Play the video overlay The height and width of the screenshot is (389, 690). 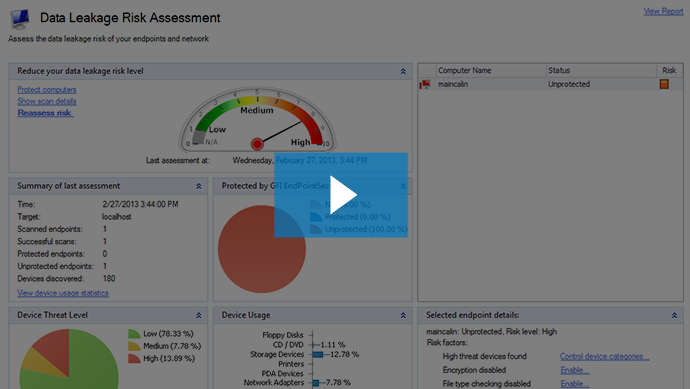click(341, 195)
